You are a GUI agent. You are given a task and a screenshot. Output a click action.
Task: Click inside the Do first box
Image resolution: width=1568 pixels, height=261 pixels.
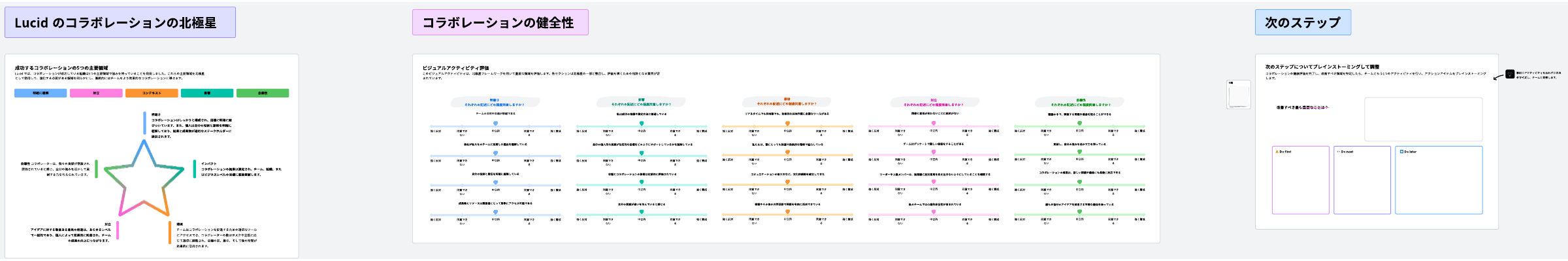(1301, 180)
